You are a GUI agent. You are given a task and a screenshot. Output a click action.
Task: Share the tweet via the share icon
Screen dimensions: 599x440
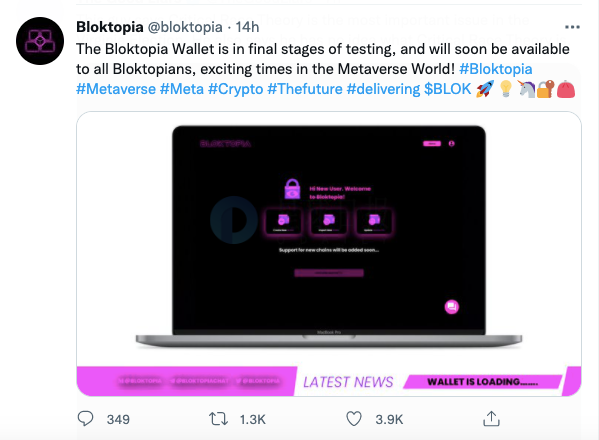491,419
